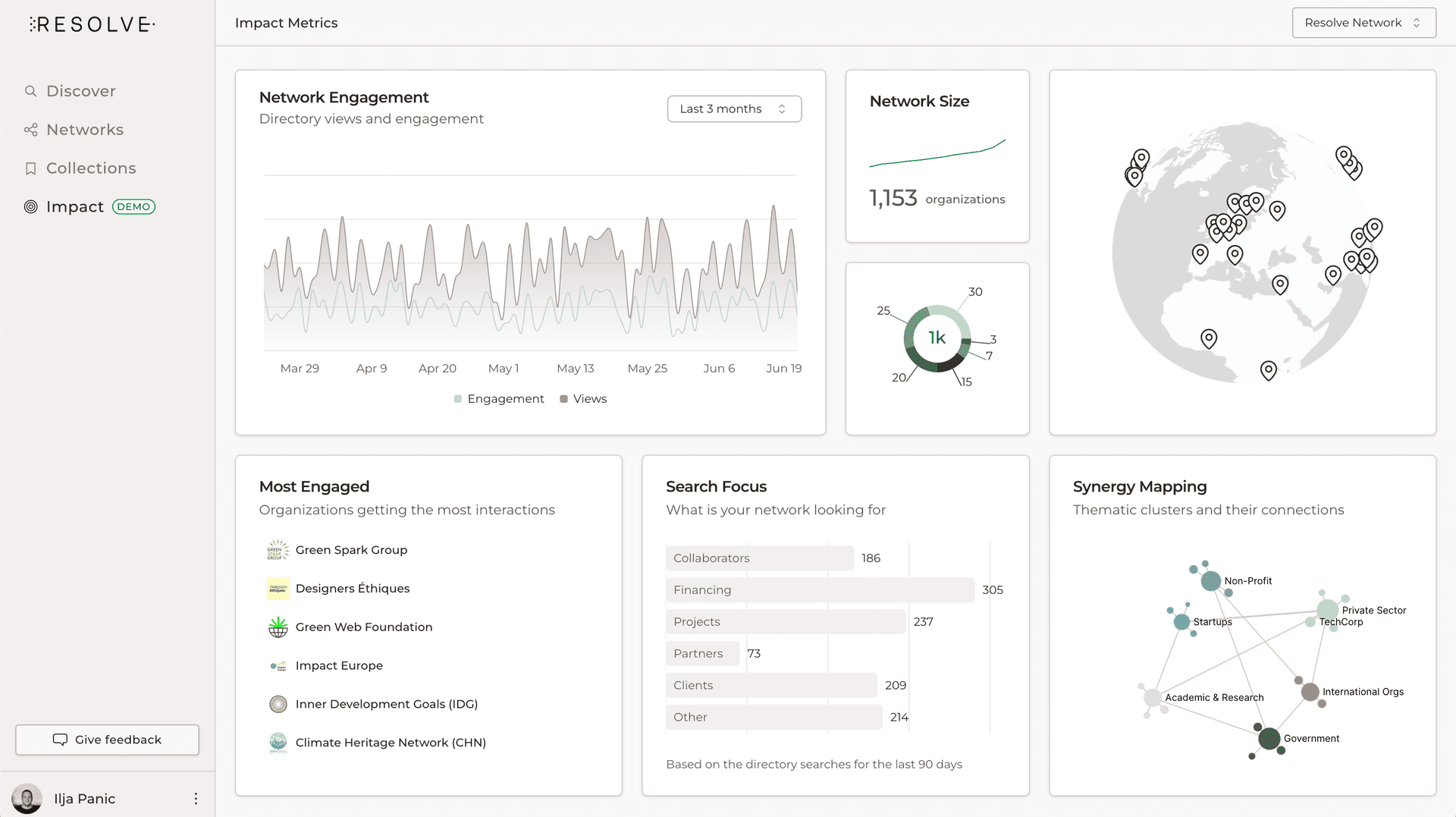The width and height of the screenshot is (1456, 817).
Task: Click the Green Spark Group logo
Action: pyautogui.click(x=278, y=549)
